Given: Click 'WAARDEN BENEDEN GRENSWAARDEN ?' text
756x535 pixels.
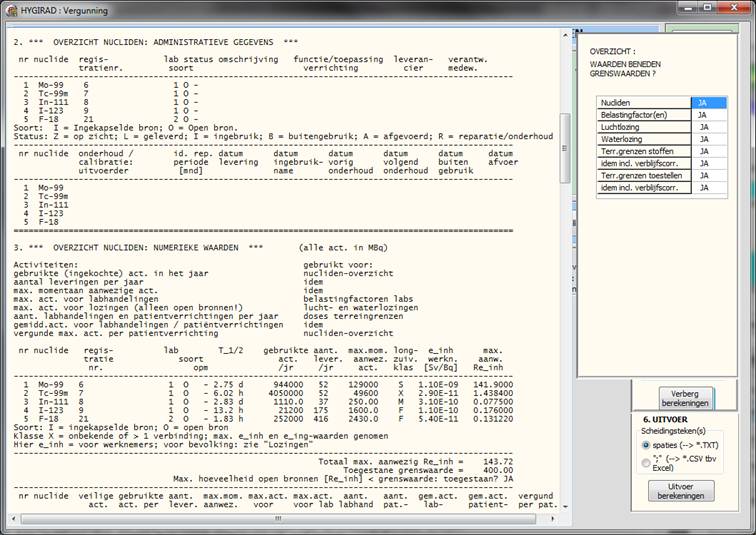Looking at the screenshot, I should [x=625, y=69].
